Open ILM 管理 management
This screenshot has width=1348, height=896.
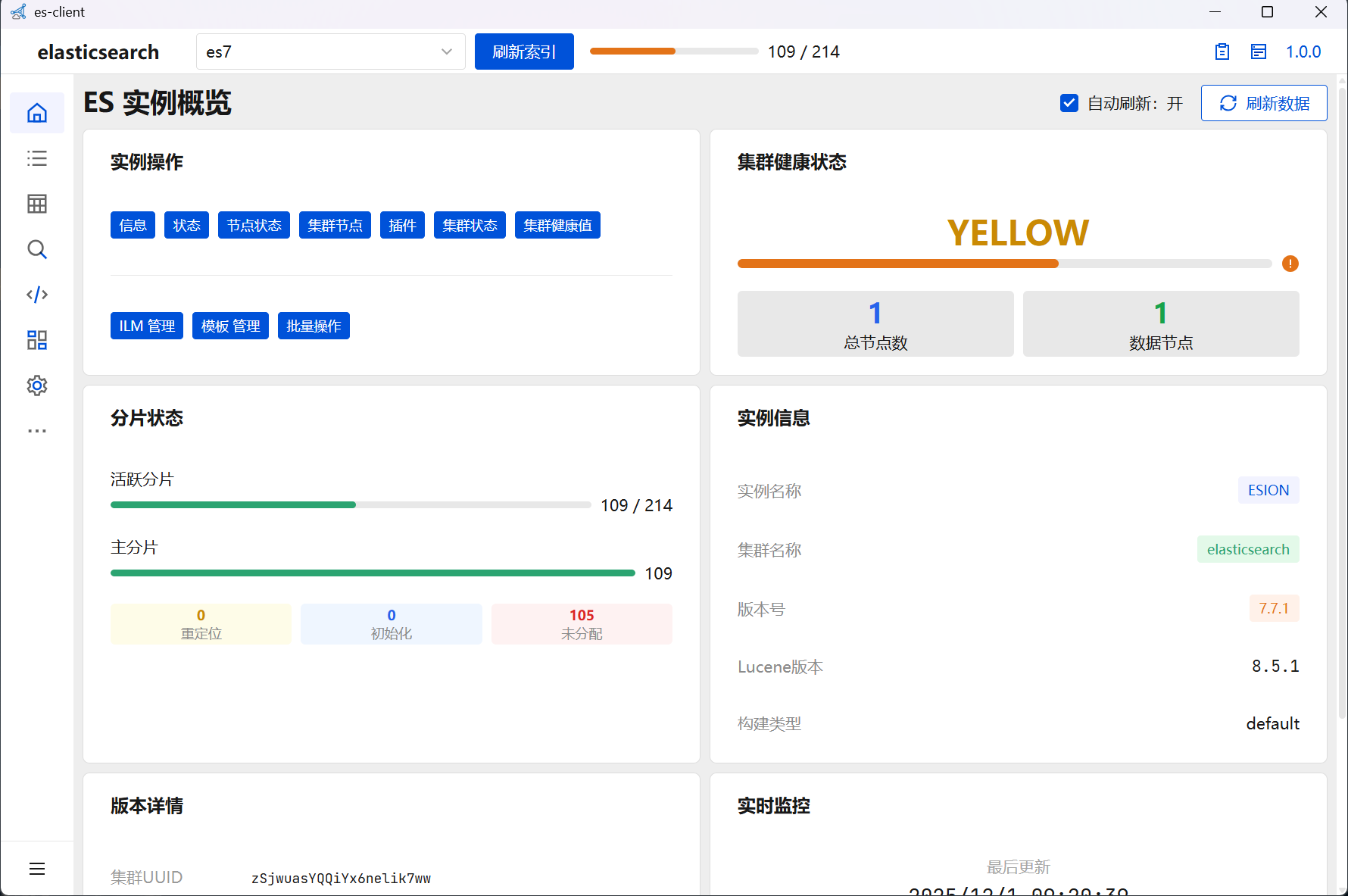tap(147, 326)
